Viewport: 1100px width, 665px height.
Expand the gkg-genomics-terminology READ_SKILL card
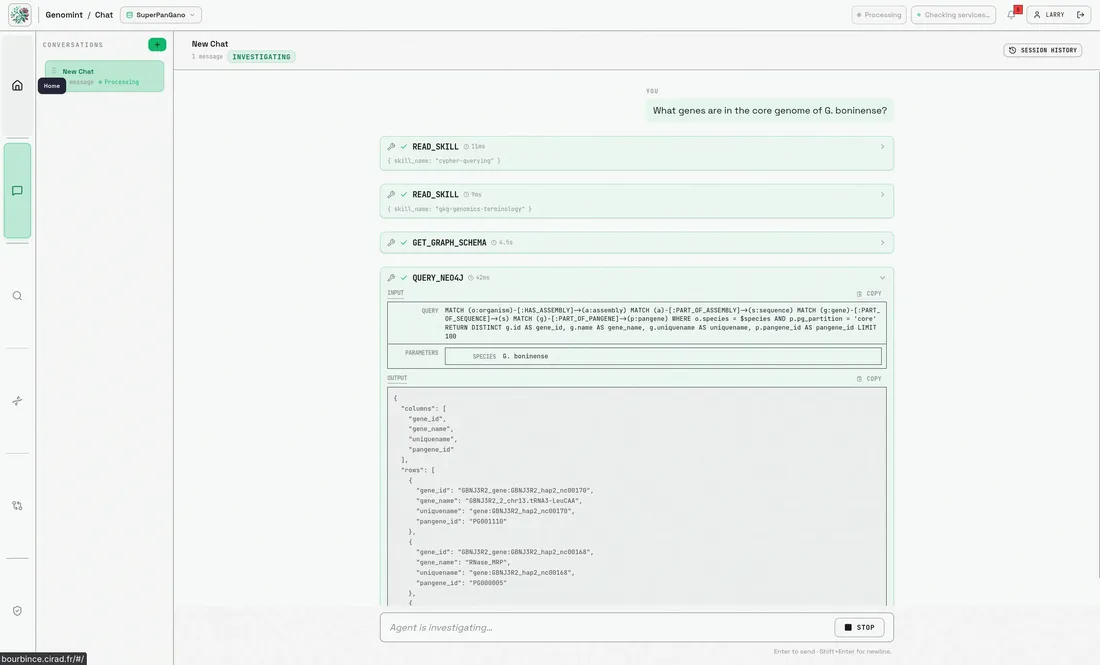click(x=883, y=194)
